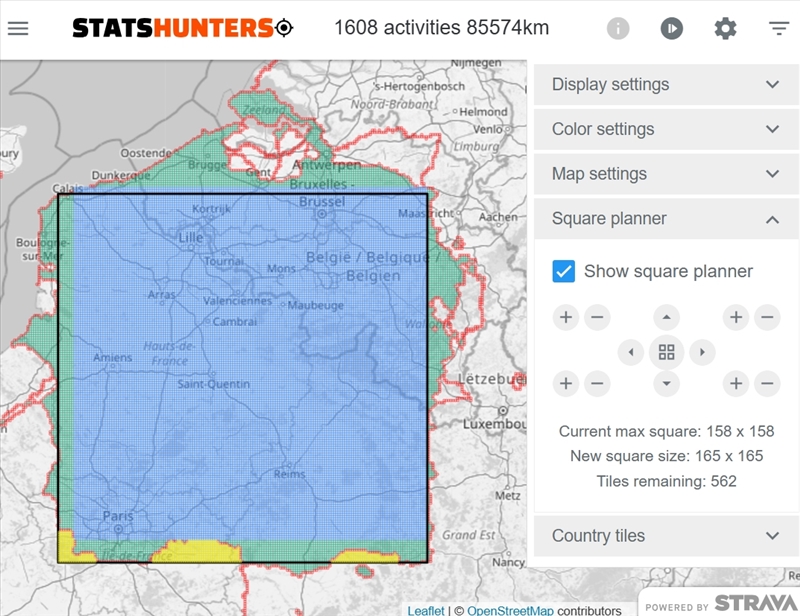Move planner square left with arrow
This screenshot has height=616, width=800.
click(x=630, y=352)
